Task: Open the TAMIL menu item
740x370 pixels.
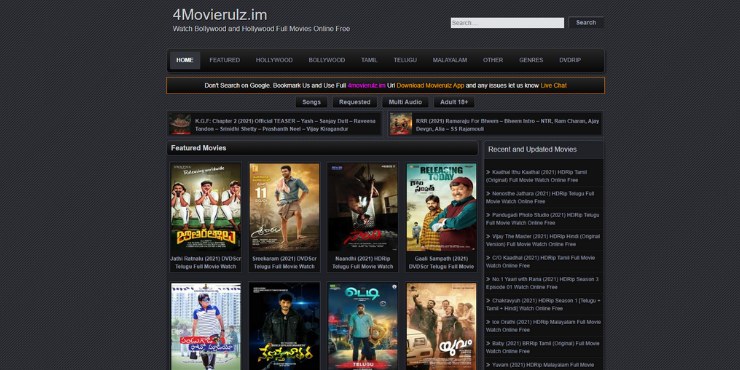Action: (x=369, y=60)
